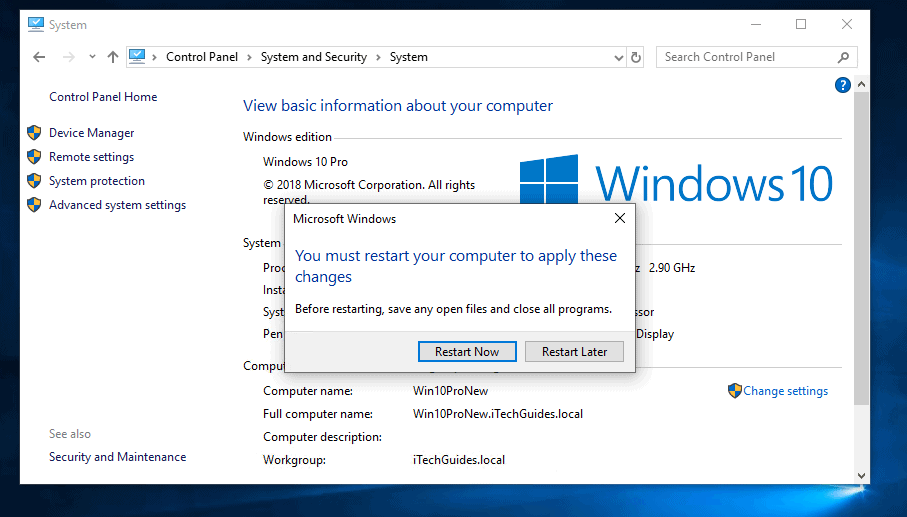Open Device Manager link
The image size is (907, 517).
point(91,132)
